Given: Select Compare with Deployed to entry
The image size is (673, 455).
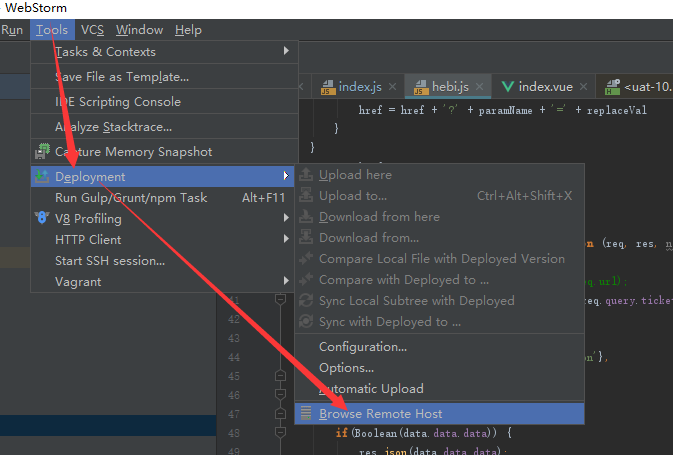Looking at the screenshot, I should pyautogui.click(x=440, y=280).
